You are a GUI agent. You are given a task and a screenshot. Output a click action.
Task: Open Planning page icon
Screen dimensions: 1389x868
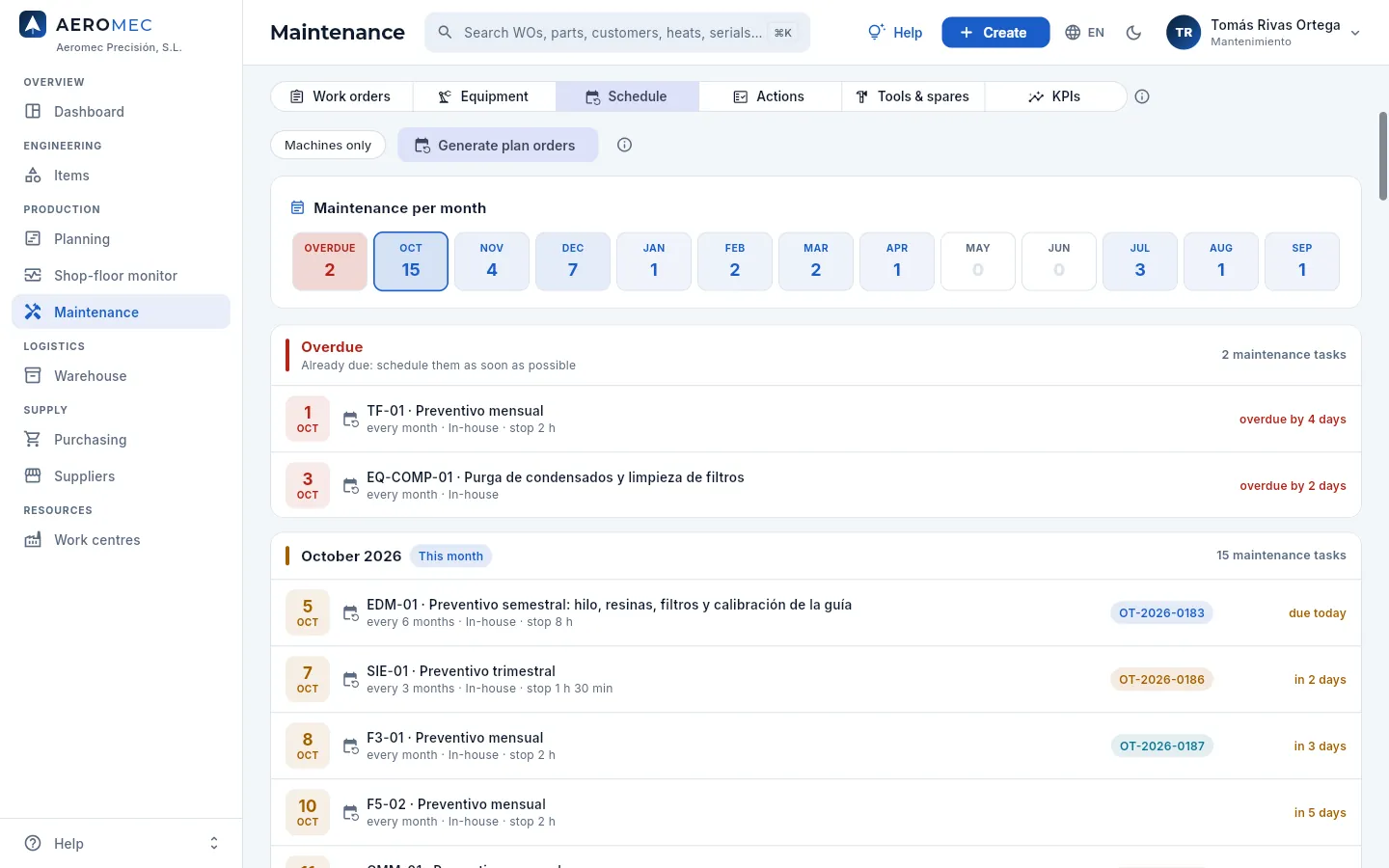click(x=33, y=239)
